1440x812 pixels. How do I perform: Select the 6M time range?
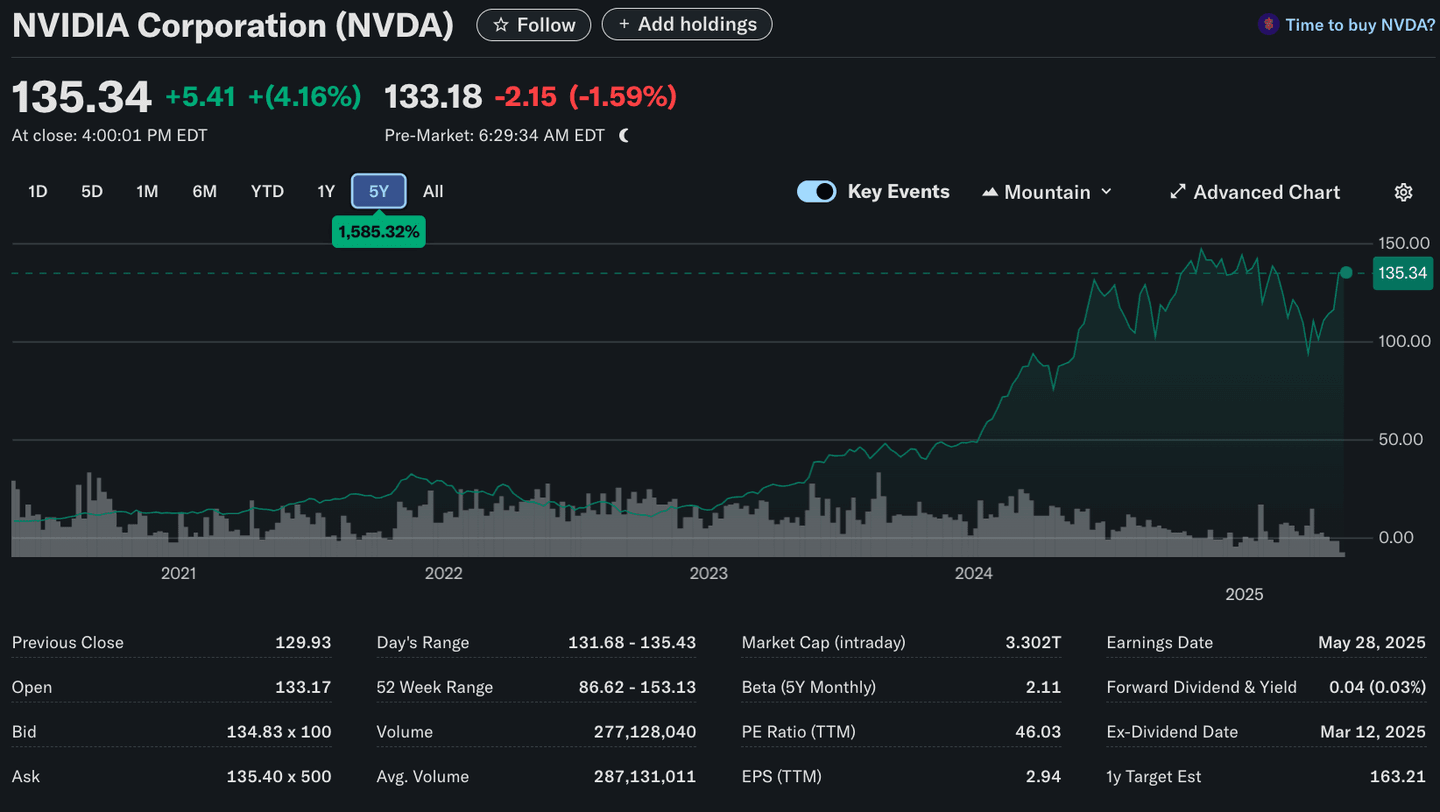click(204, 191)
